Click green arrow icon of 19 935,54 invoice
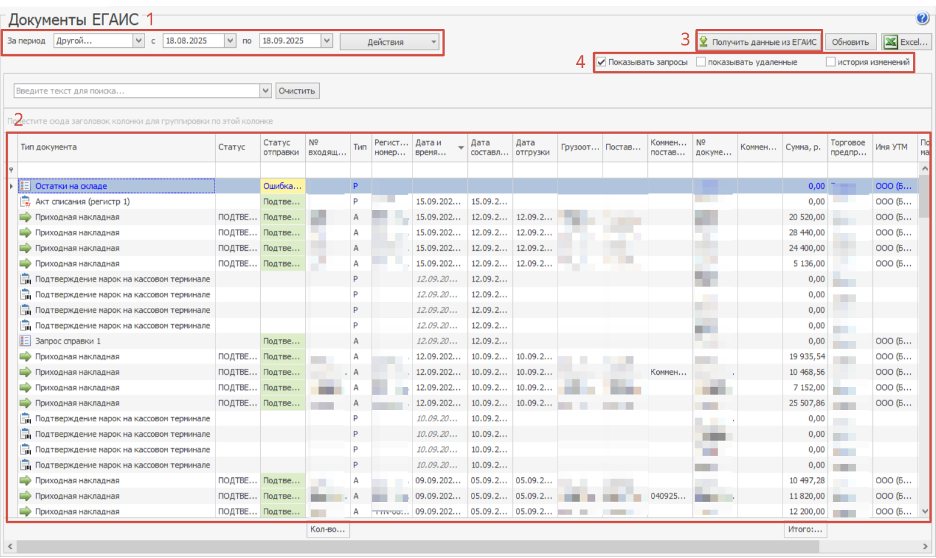Screen dimensions: 936x558 click(25, 357)
